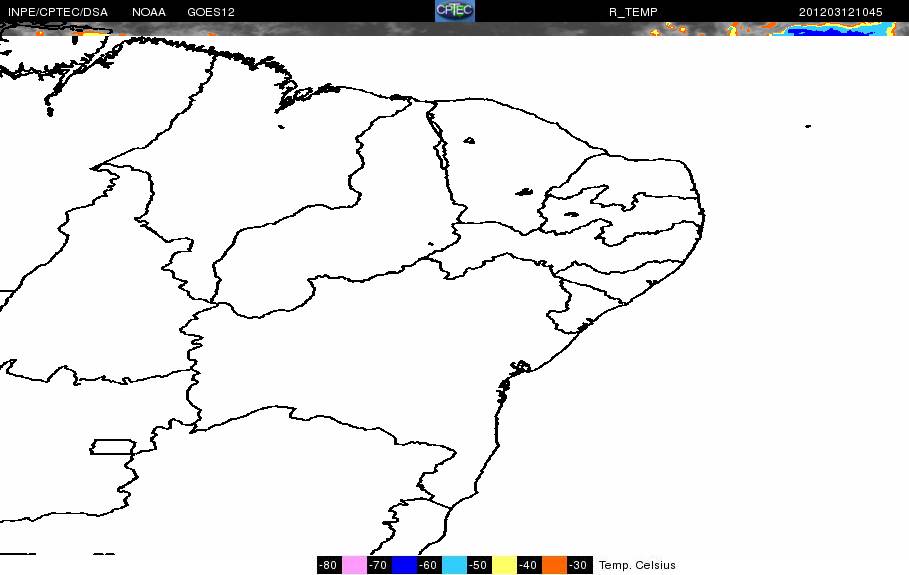
Task: Click the -30 temperature label
Action: pyautogui.click(x=579, y=565)
